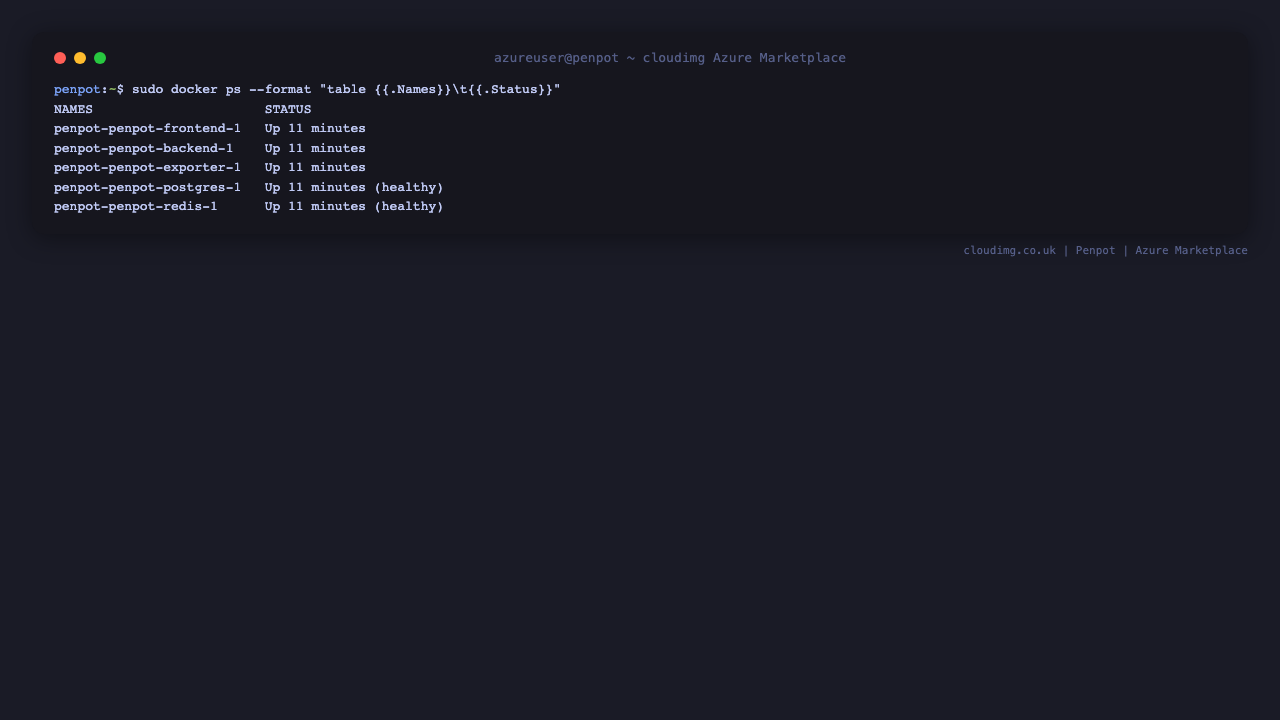The height and width of the screenshot is (720, 1280).
Task: Select penpot-penpot-frontend-1 container name
Action: point(147,129)
